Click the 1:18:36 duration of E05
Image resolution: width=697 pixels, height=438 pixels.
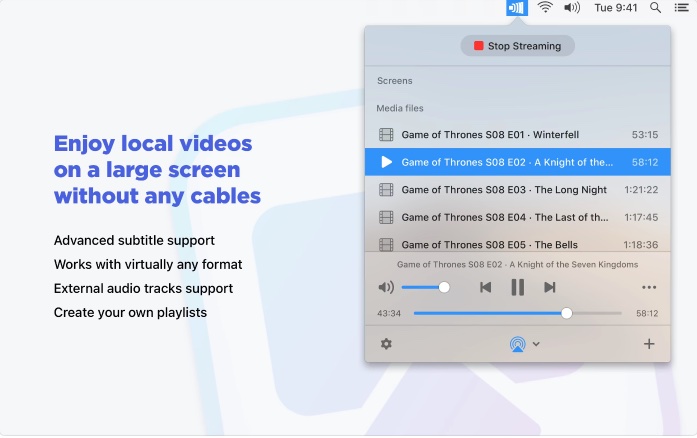[x=641, y=245]
